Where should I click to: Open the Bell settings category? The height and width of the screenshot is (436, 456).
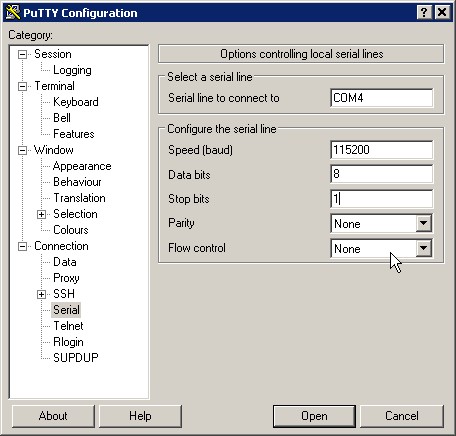(x=62, y=118)
